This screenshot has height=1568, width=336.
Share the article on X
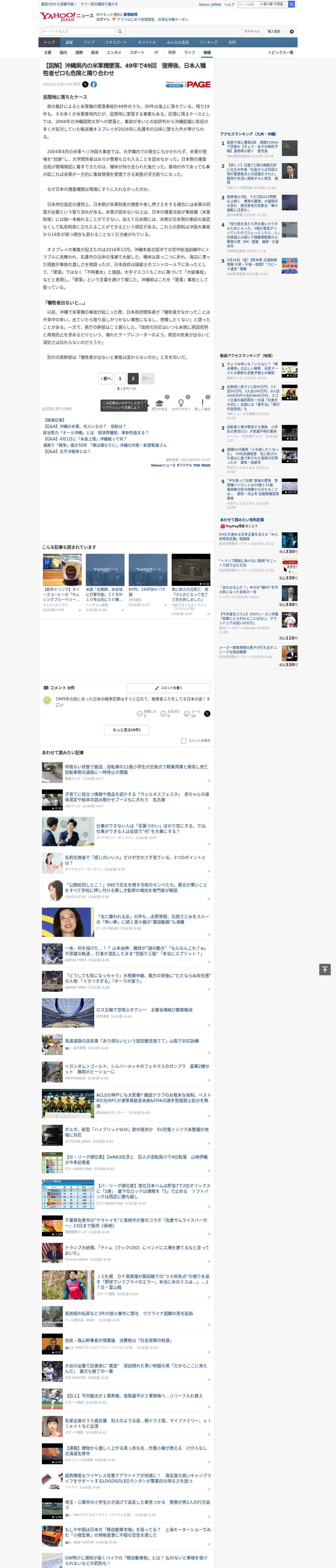[85, 85]
